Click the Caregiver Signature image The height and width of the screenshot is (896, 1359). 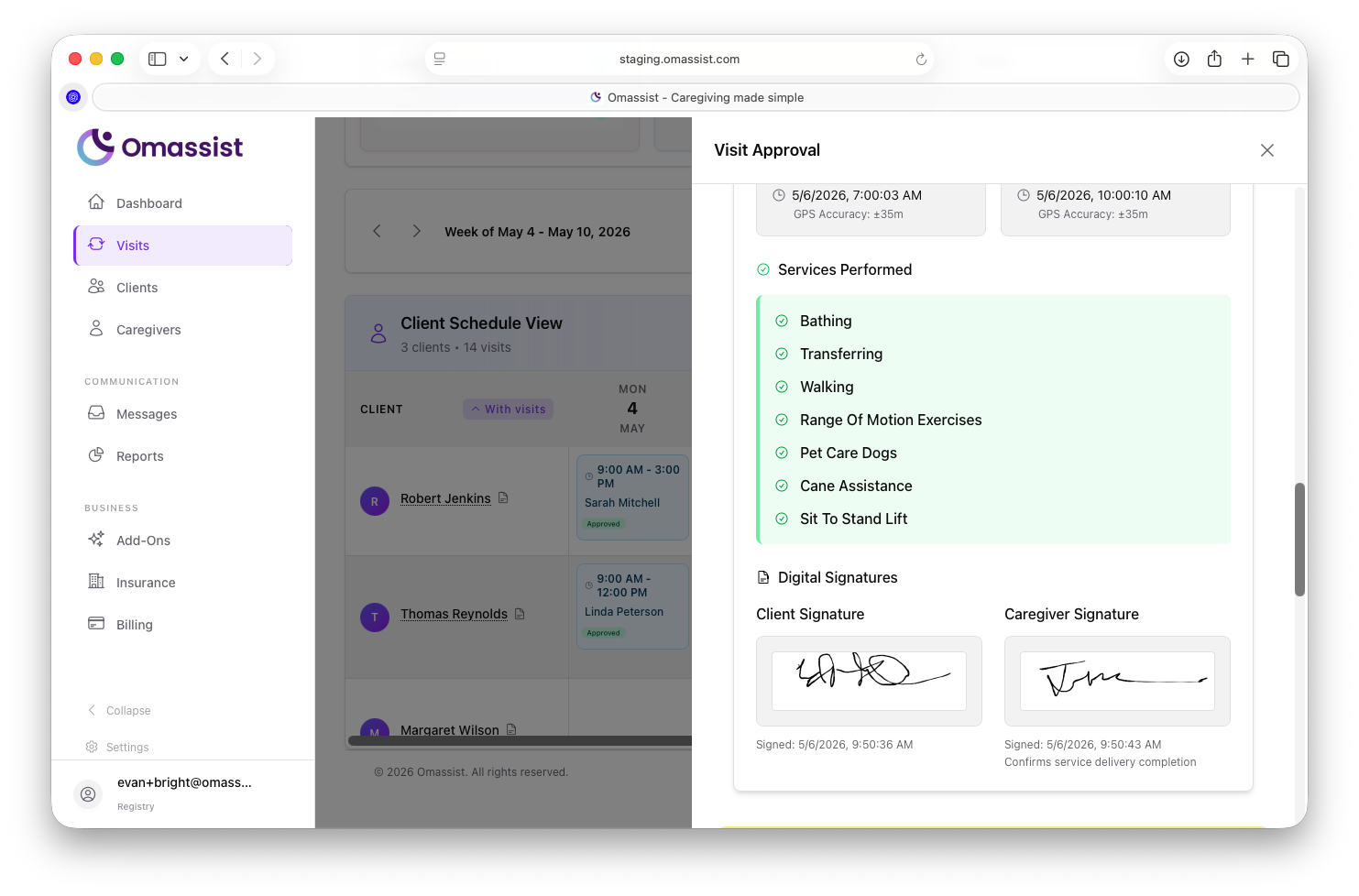pyautogui.click(x=1117, y=681)
